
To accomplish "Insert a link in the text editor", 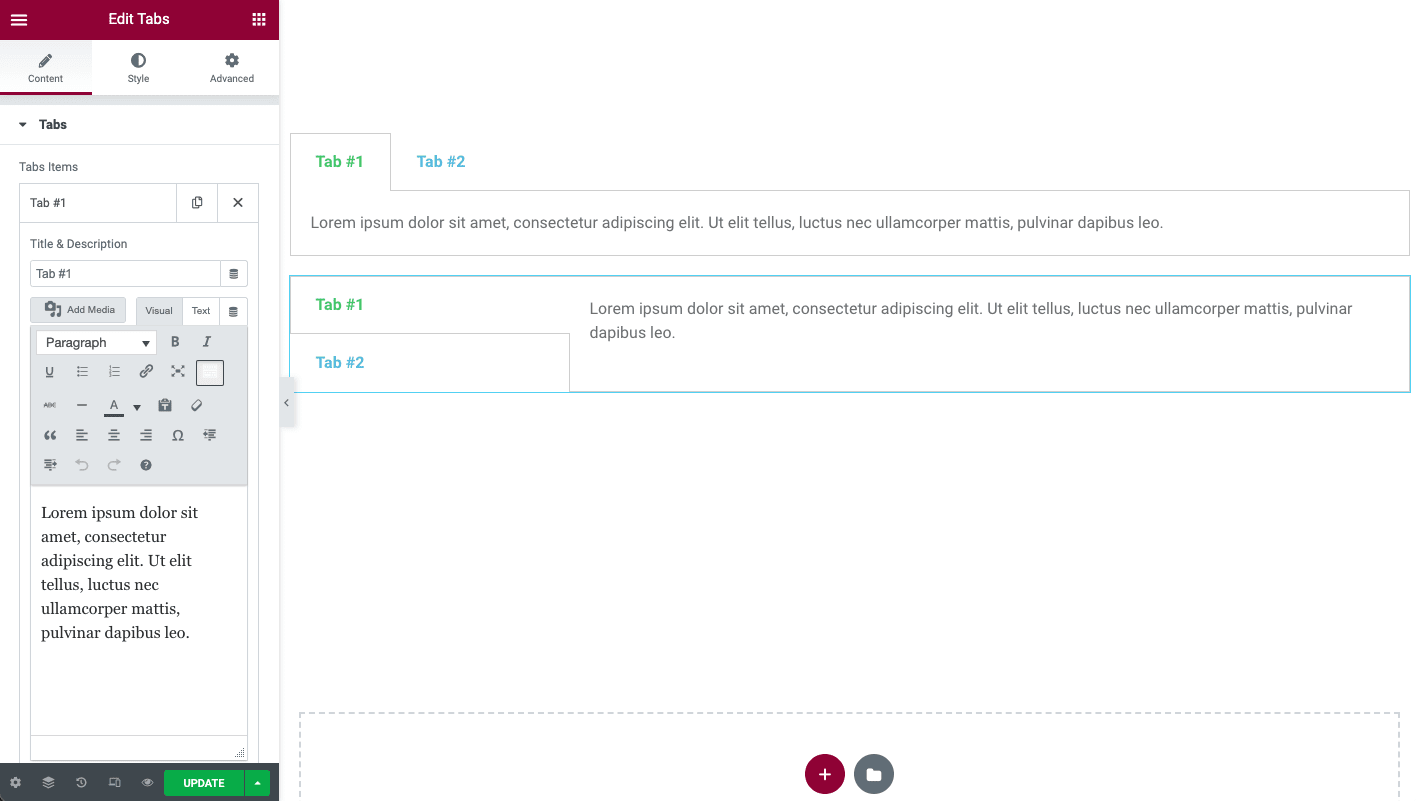I will pyautogui.click(x=146, y=371).
